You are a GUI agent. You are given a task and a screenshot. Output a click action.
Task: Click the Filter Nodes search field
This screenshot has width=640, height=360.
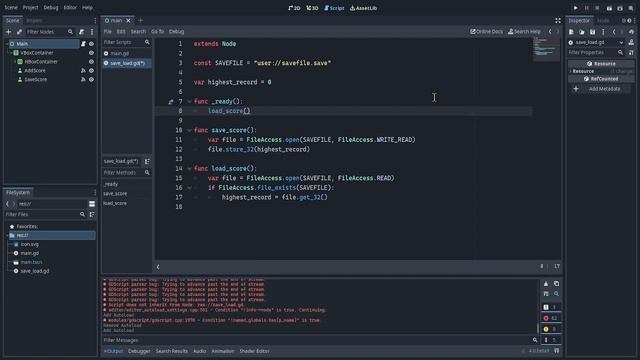[50, 31]
